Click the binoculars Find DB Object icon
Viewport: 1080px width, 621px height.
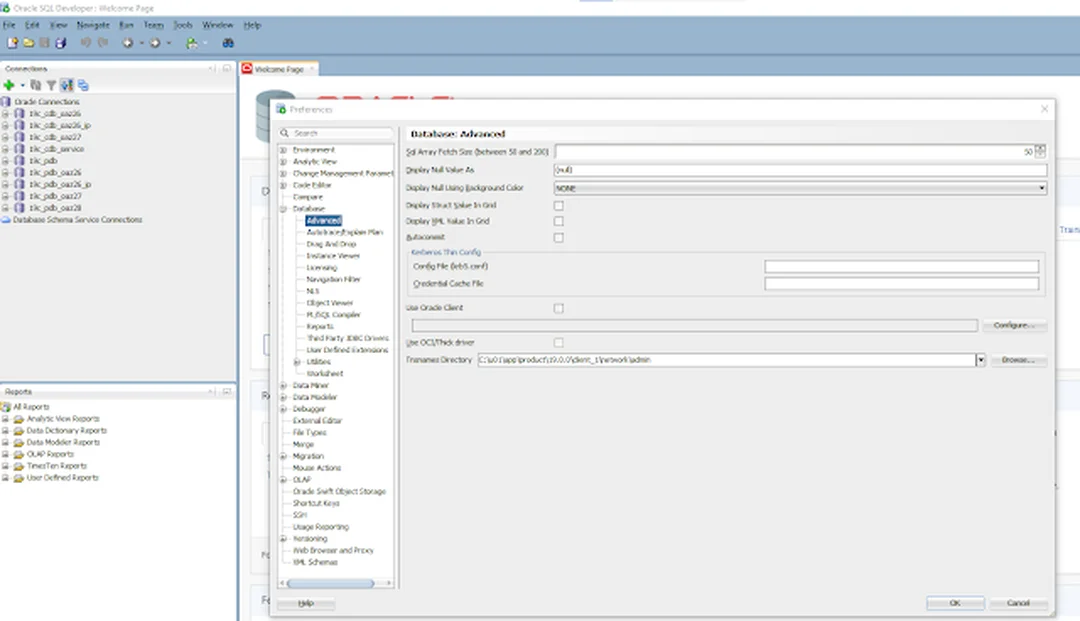click(x=228, y=43)
